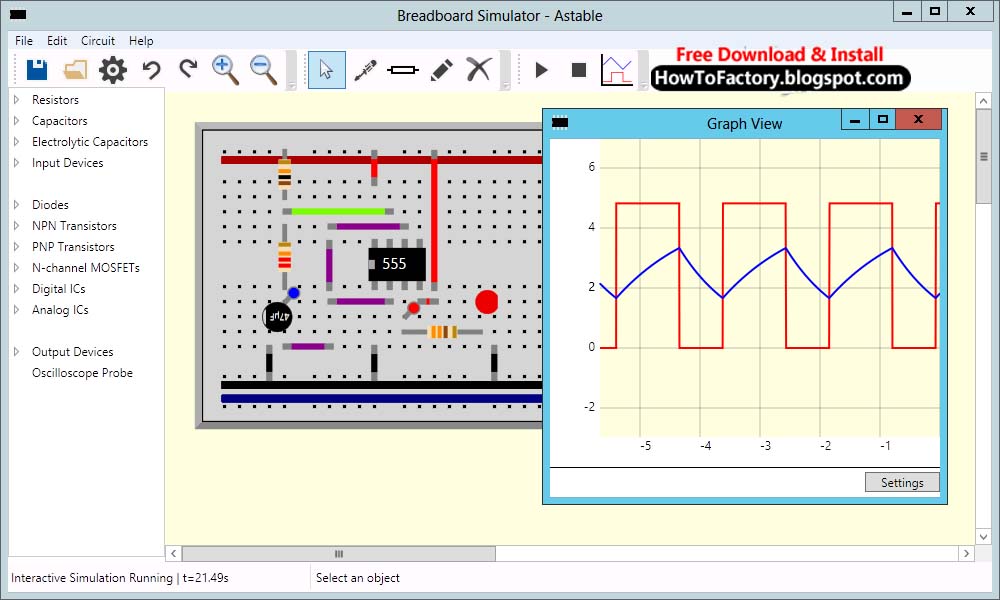Undo the last circuit change

click(x=150, y=70)
